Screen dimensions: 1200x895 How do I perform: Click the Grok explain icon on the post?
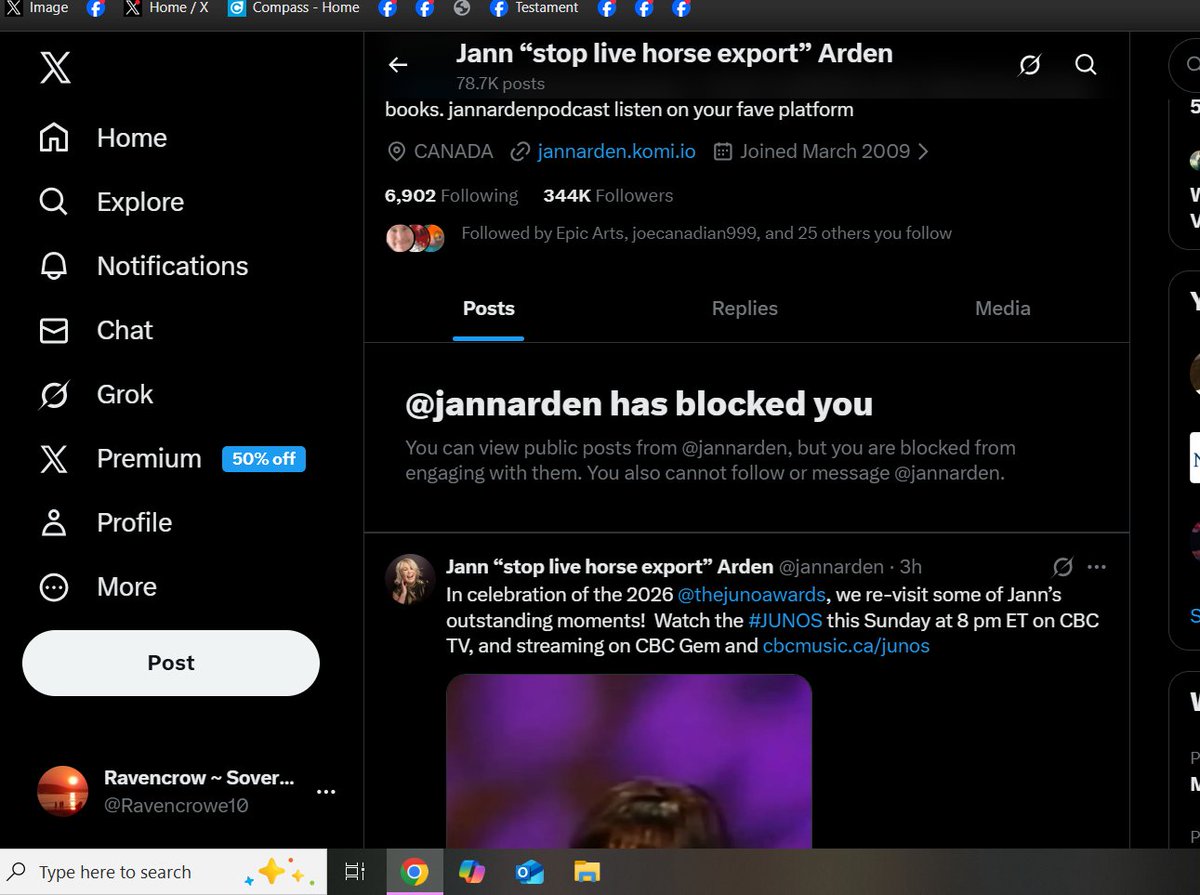pyautogui.click(x=1063, y=567)
